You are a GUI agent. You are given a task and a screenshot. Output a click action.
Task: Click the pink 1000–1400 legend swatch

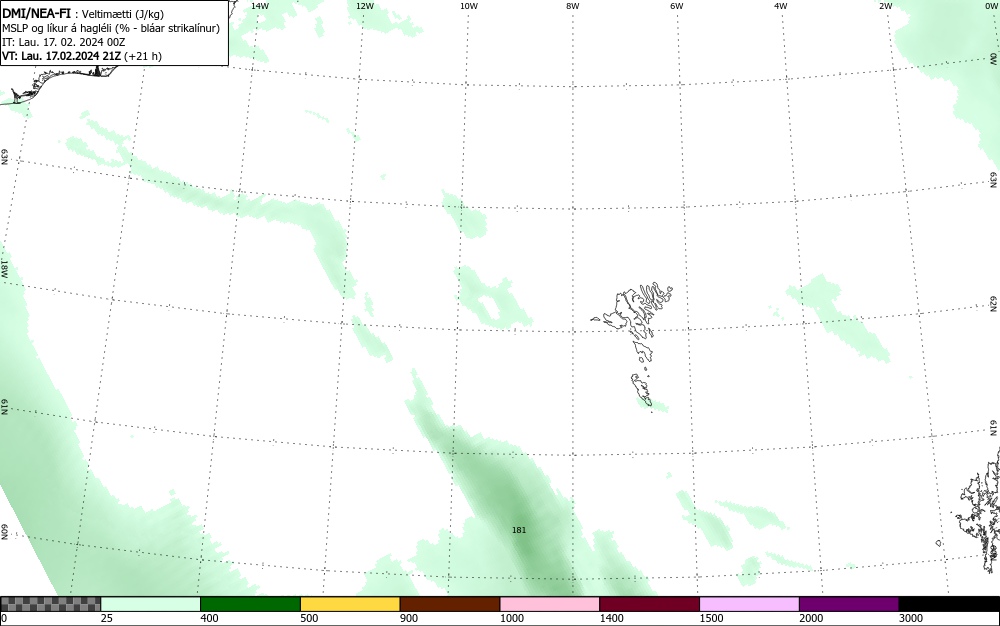tap(550, 604)
